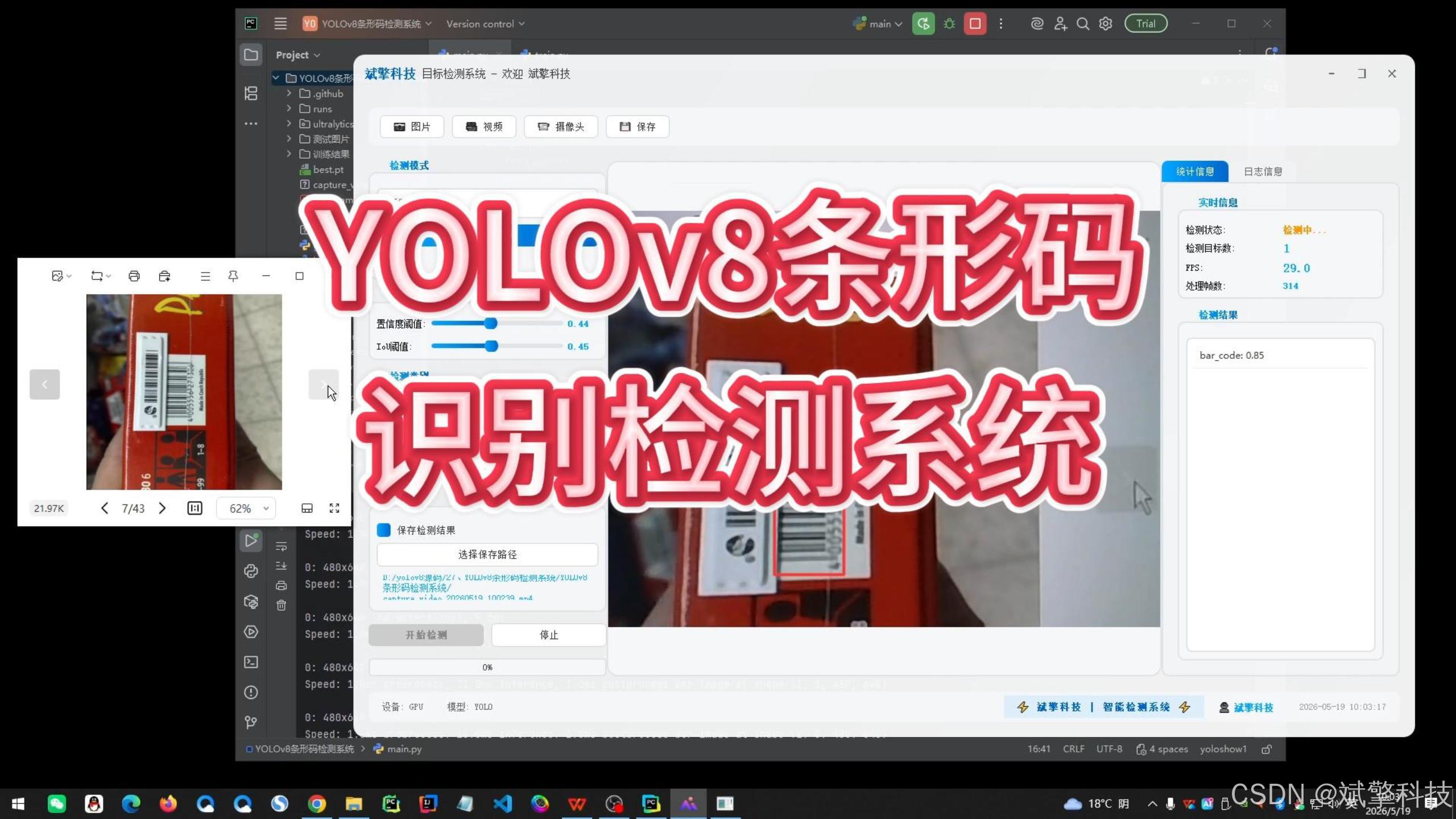Expand the .github folder in tree
Image resolution: width=1456 pixels, height=819 pixels.
(289, 93)
